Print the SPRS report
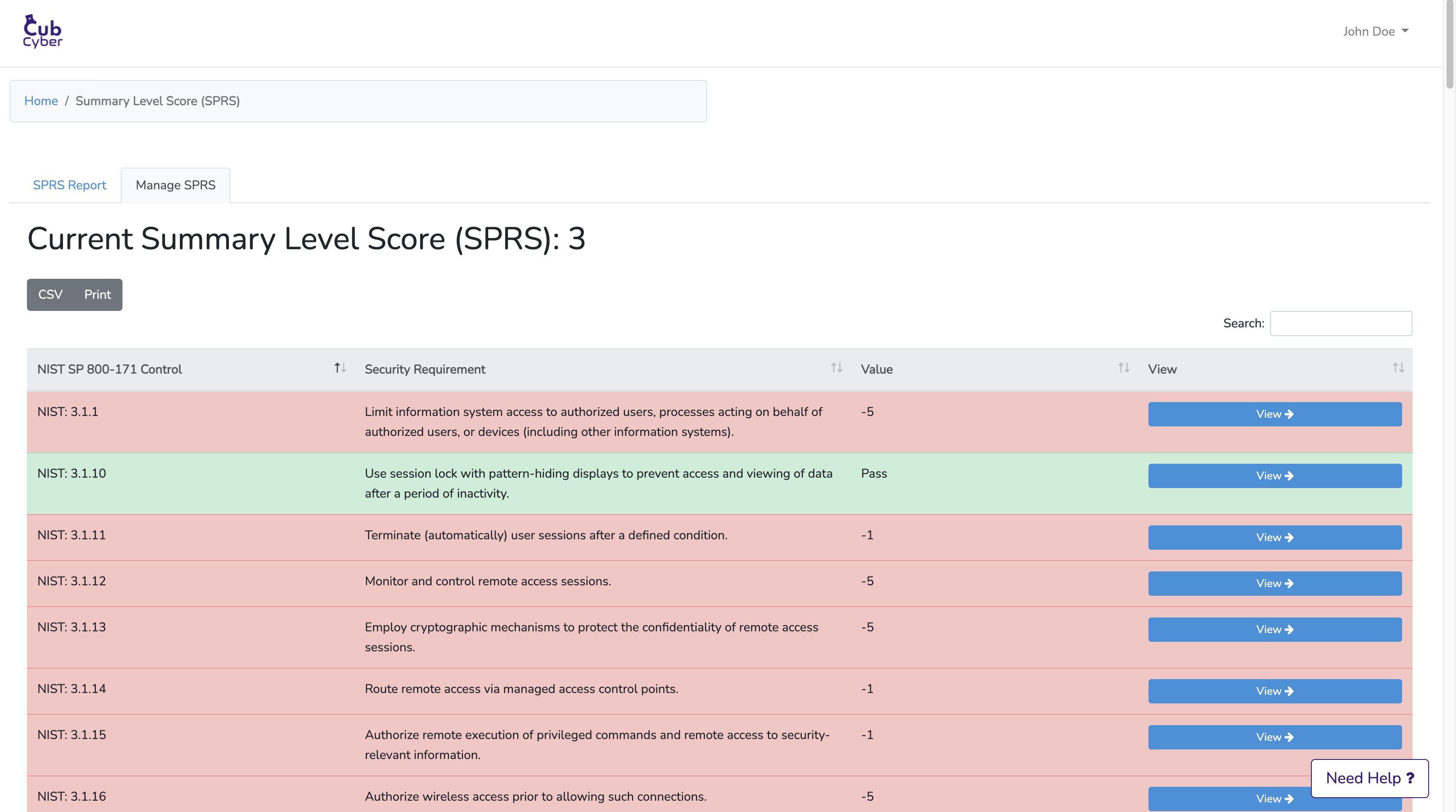The height and width of the screenshot is (812, 1456). [97, 294]
